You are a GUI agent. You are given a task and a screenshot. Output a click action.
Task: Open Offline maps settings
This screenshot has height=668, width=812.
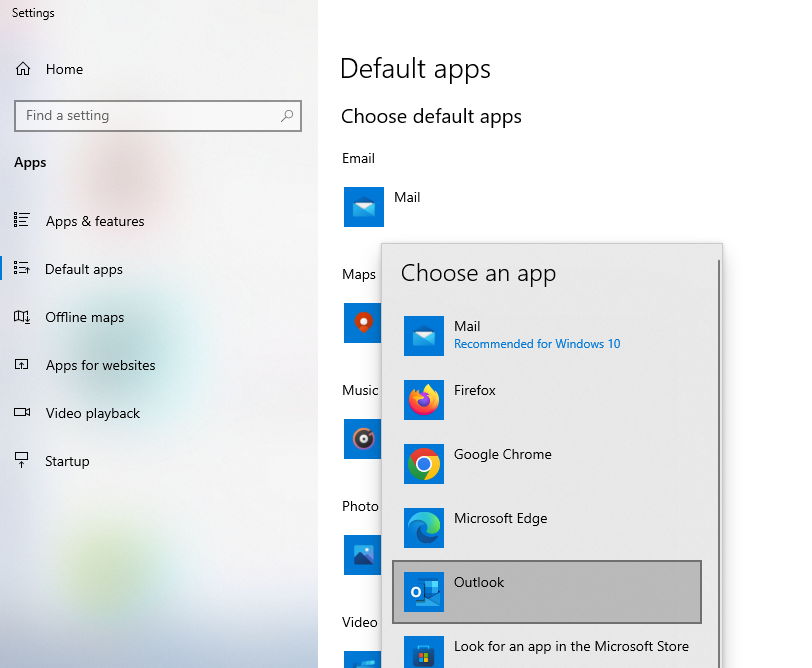point(84,317)
